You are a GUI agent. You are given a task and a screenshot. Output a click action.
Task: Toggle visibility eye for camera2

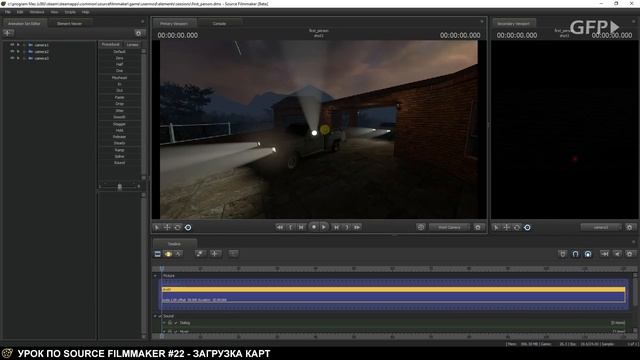click(12, 51)
